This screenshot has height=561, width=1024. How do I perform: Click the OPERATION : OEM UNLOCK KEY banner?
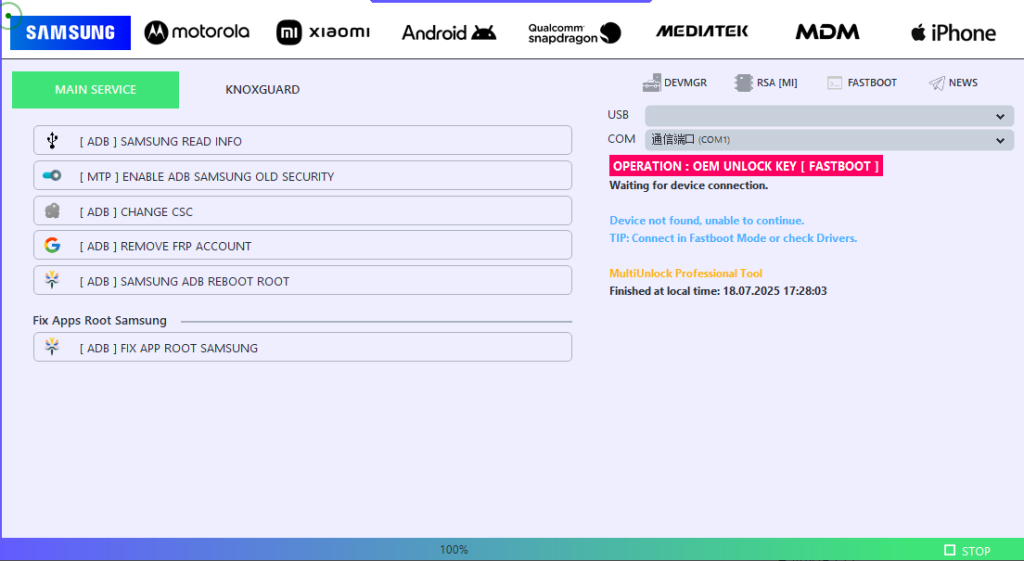[746, 166]
